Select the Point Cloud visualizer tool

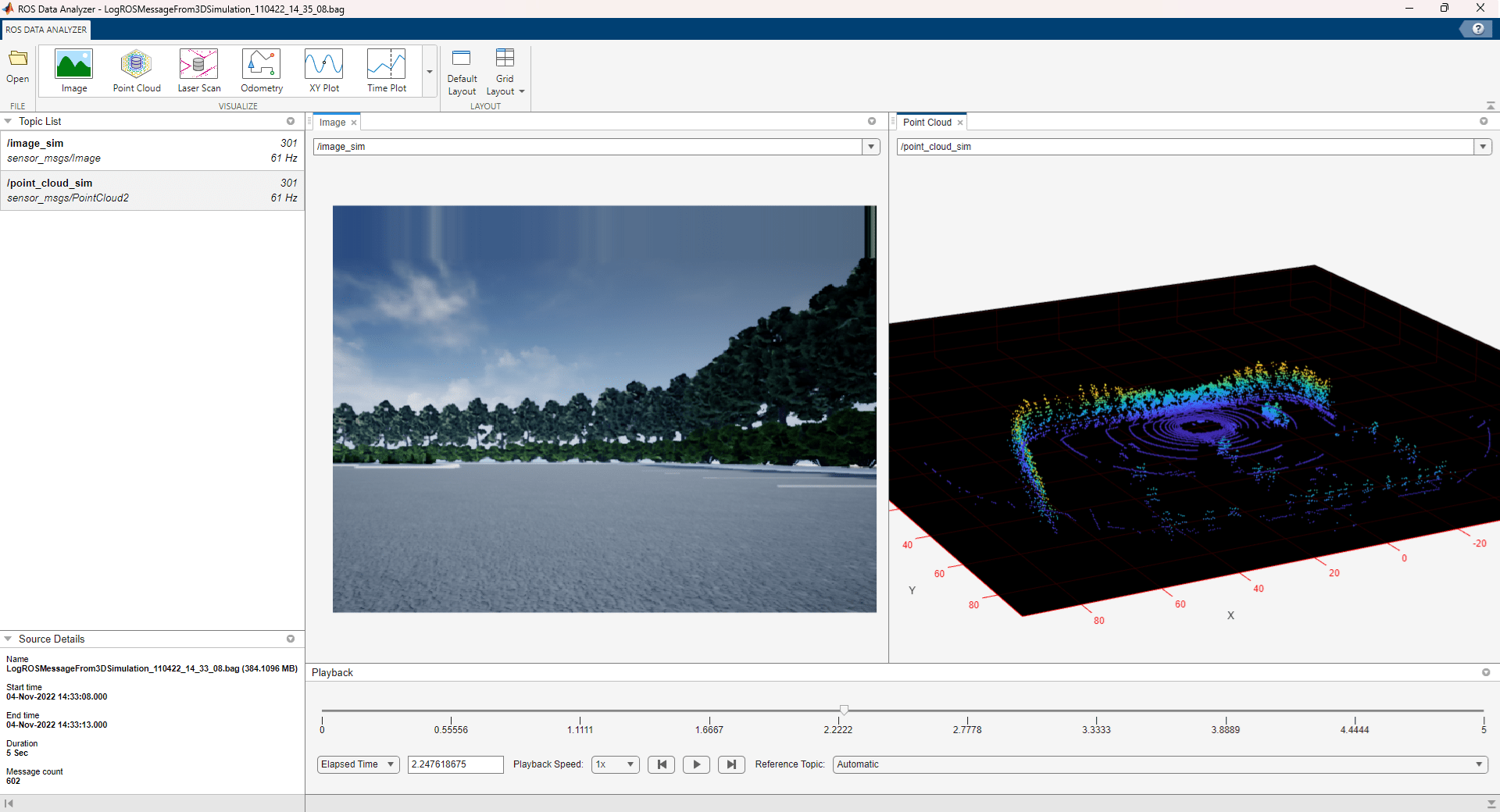pos(136,70)
